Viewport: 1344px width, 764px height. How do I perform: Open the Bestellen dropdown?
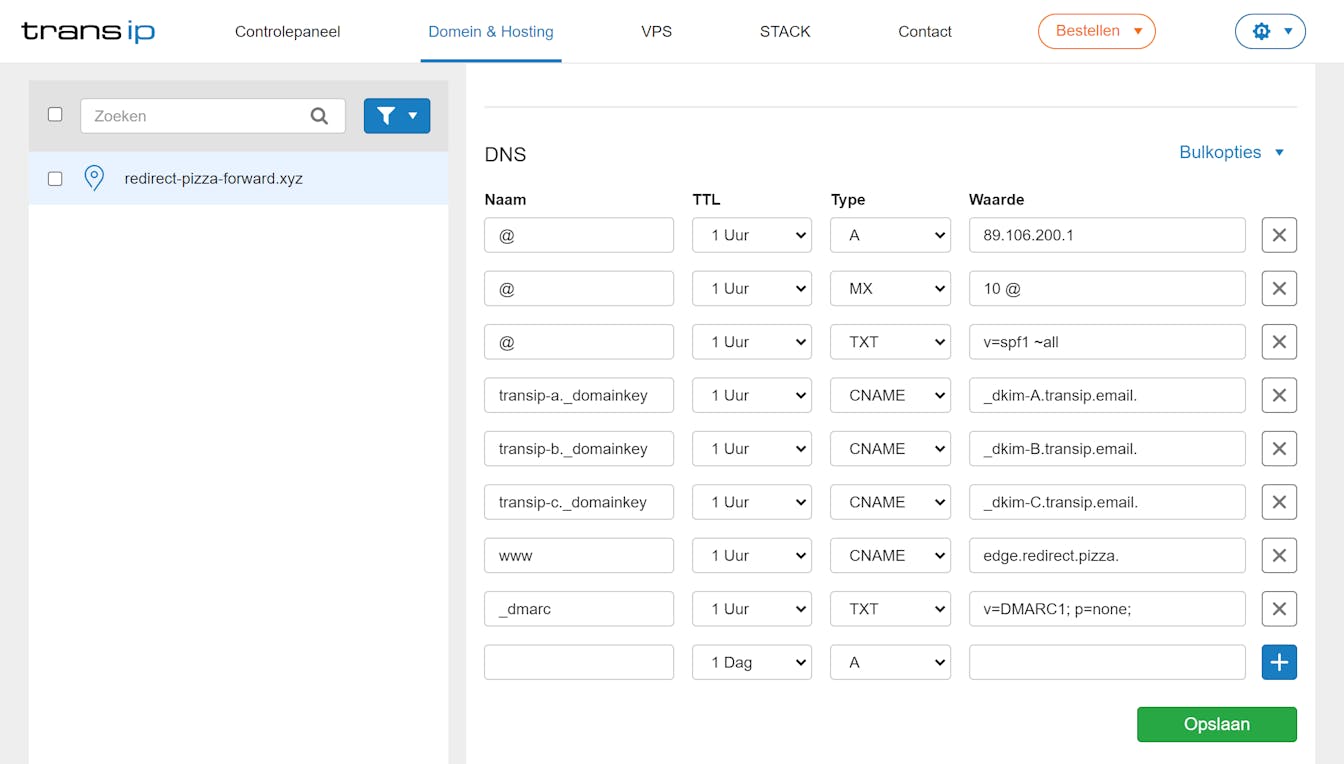pos(1096,31)
